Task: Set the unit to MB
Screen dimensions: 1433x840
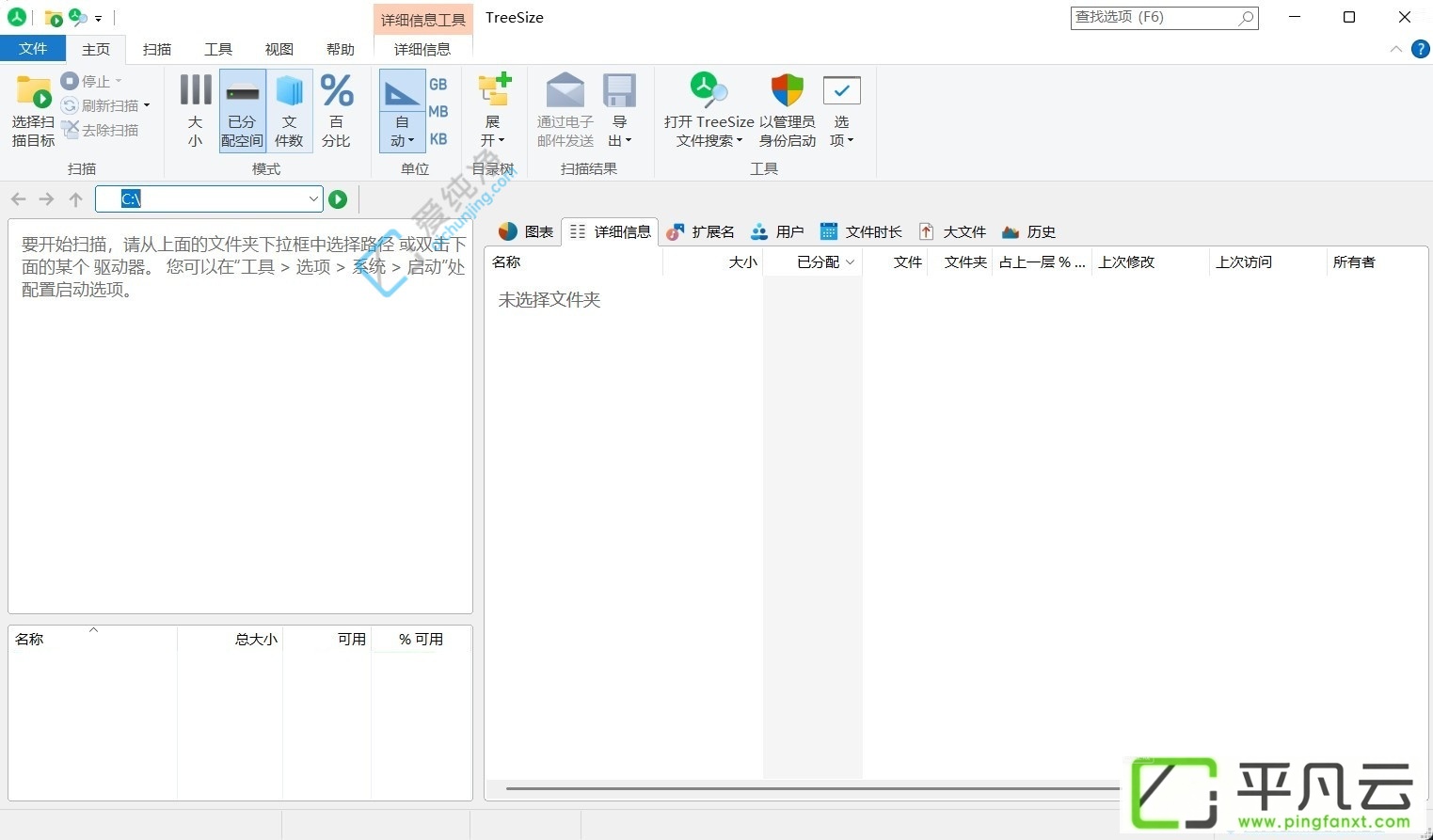Action: point(438,112)
